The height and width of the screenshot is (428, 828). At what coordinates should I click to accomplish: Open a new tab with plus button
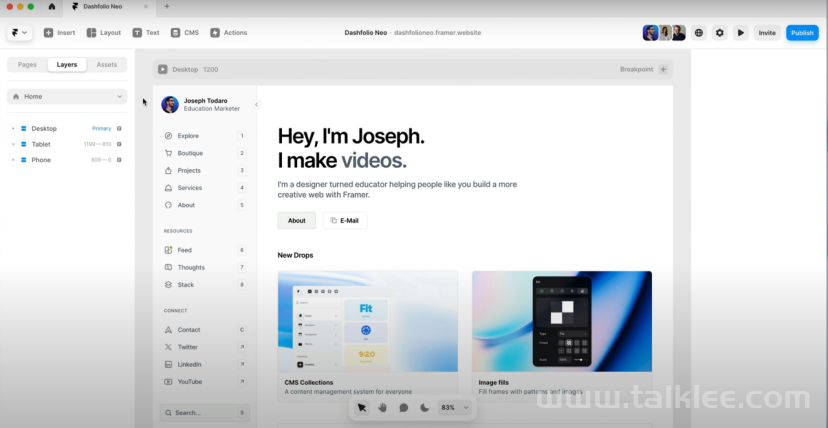coord(167,6)
